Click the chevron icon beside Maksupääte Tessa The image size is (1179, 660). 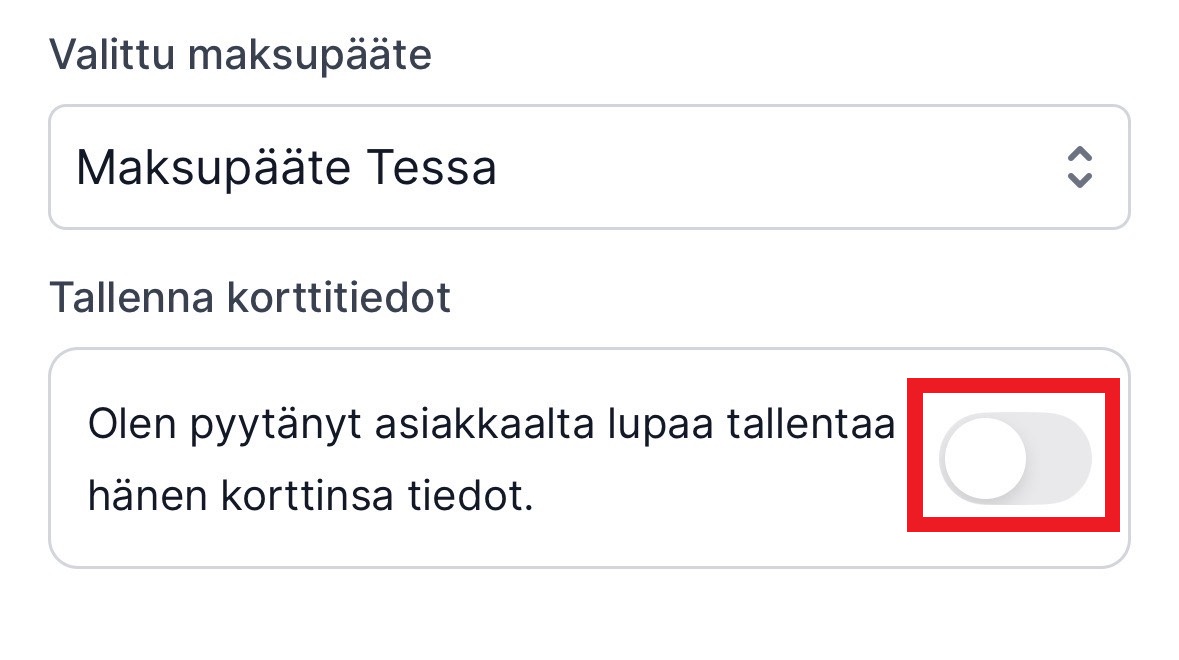[x=1081, y=166]
